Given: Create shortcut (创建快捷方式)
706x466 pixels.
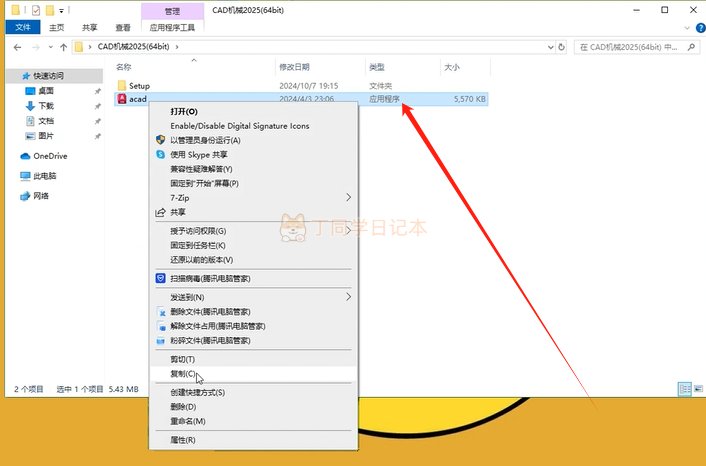Looking at the screenshot, I should (x=253, y=393).
